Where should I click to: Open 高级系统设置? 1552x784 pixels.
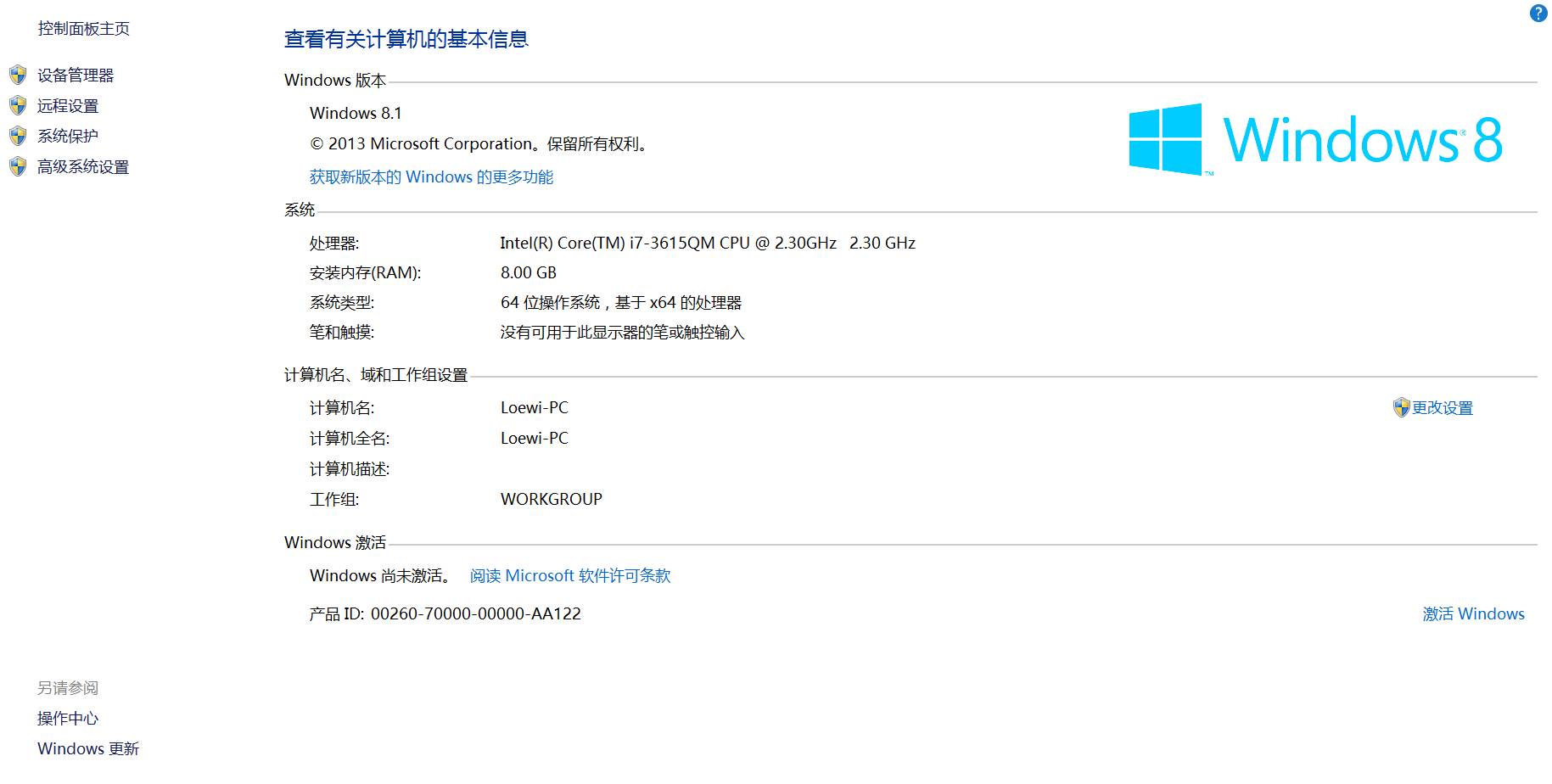coord(83,167)
